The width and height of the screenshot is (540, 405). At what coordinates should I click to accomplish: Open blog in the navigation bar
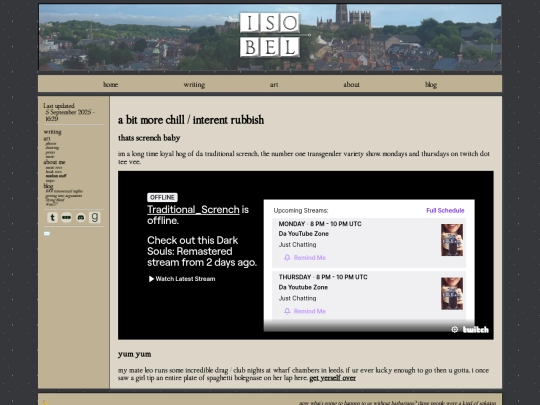tap(431, 84)
